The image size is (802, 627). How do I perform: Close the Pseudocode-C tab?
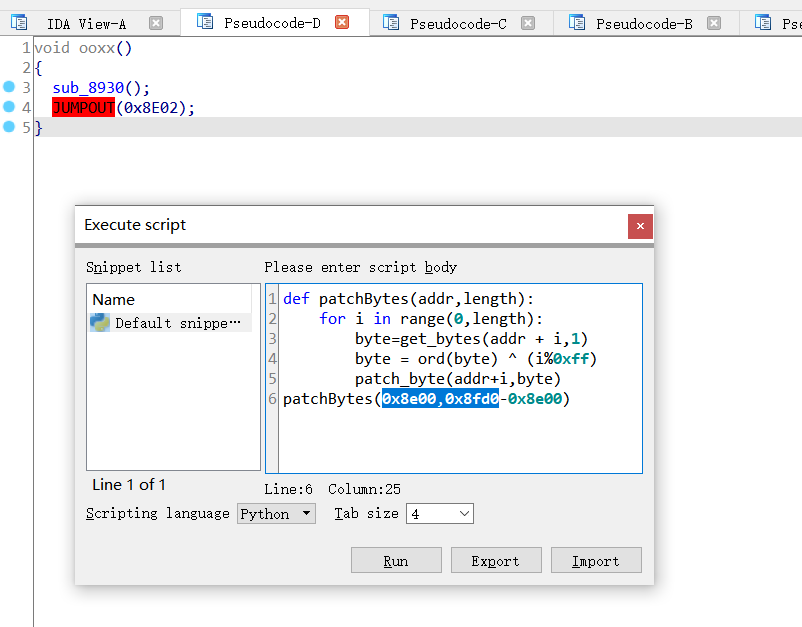click(528, 23)
